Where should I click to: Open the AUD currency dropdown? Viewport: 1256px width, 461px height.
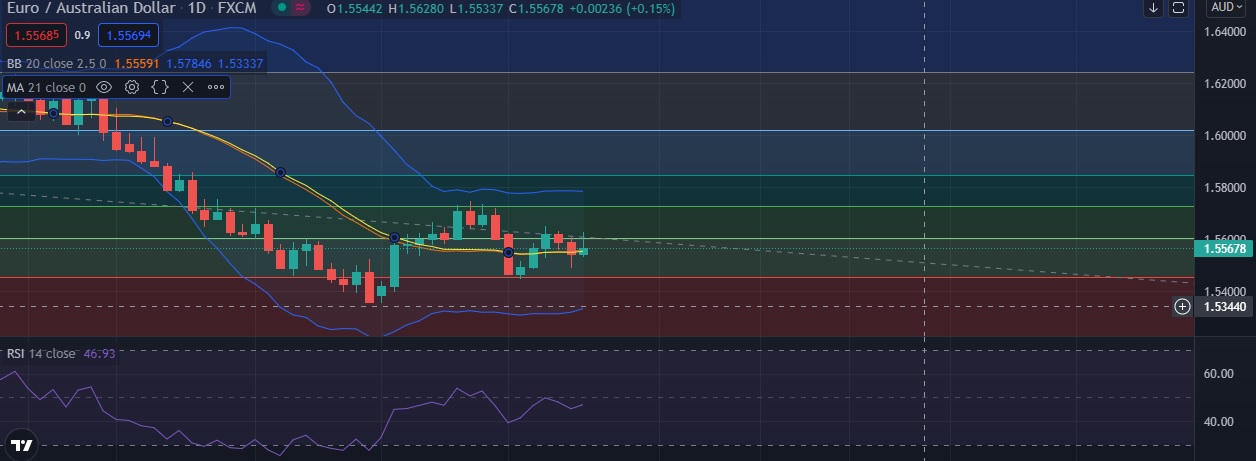tap(1226, 7)
